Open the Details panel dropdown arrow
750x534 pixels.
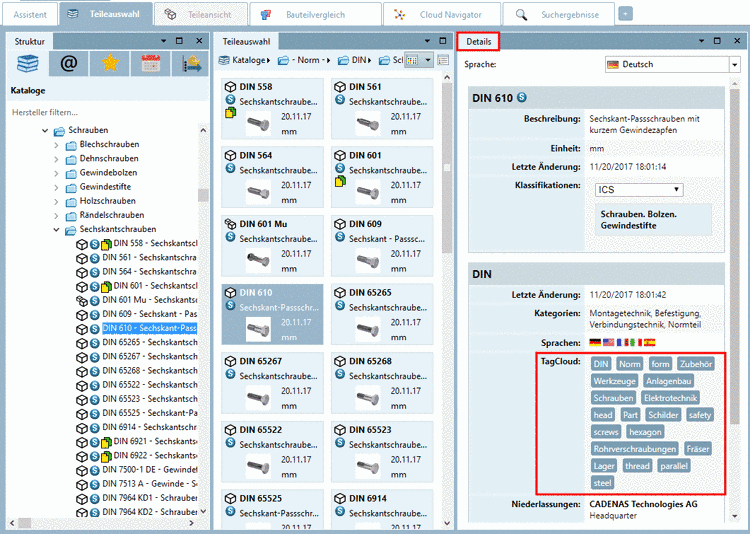pos(701,41)
